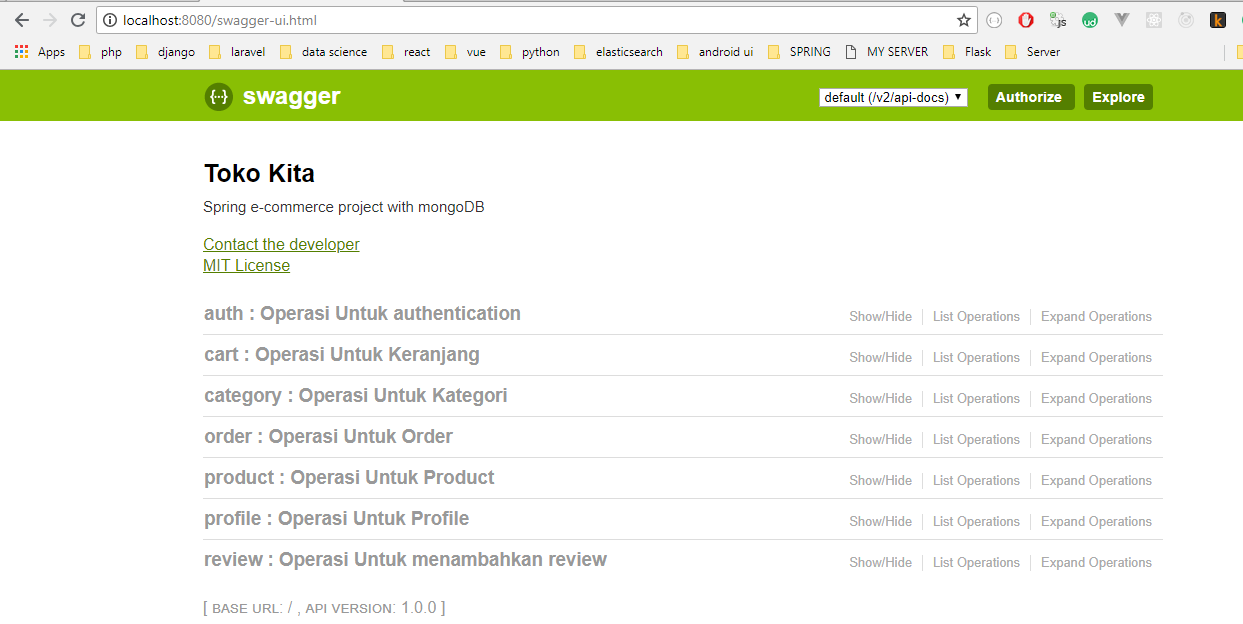
Task: Toggle Show/Hide for the review section
Action: [x=880, y=562]
